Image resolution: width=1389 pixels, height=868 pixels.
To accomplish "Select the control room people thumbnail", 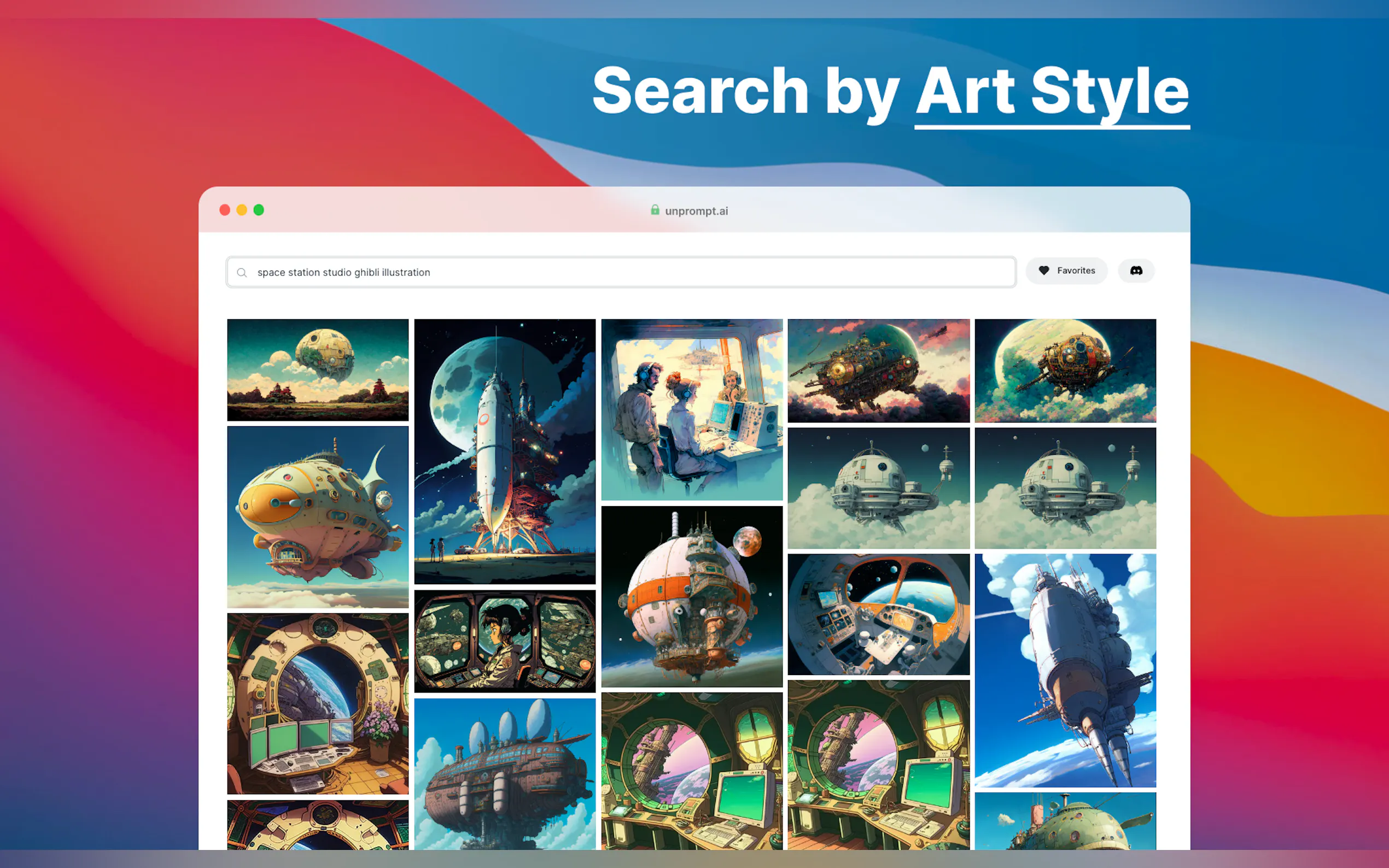I will click(691, 409).
